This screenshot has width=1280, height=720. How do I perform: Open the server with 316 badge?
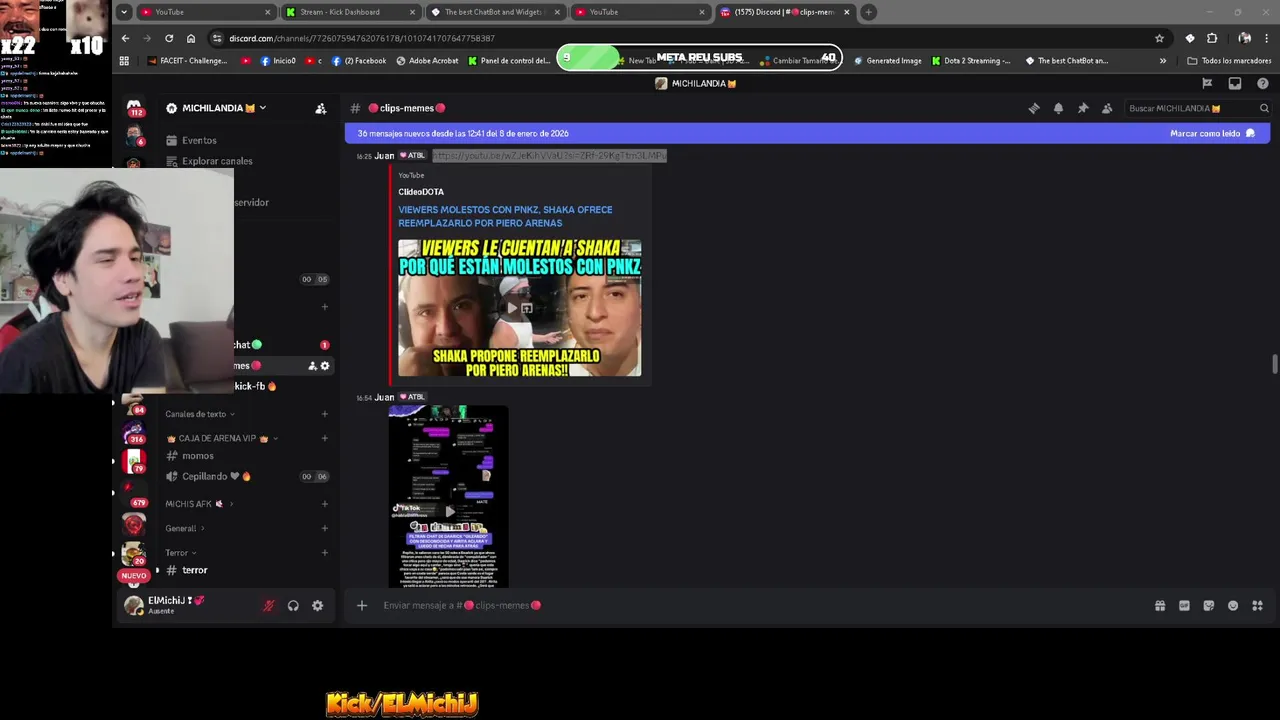click(x=134, y=433)
